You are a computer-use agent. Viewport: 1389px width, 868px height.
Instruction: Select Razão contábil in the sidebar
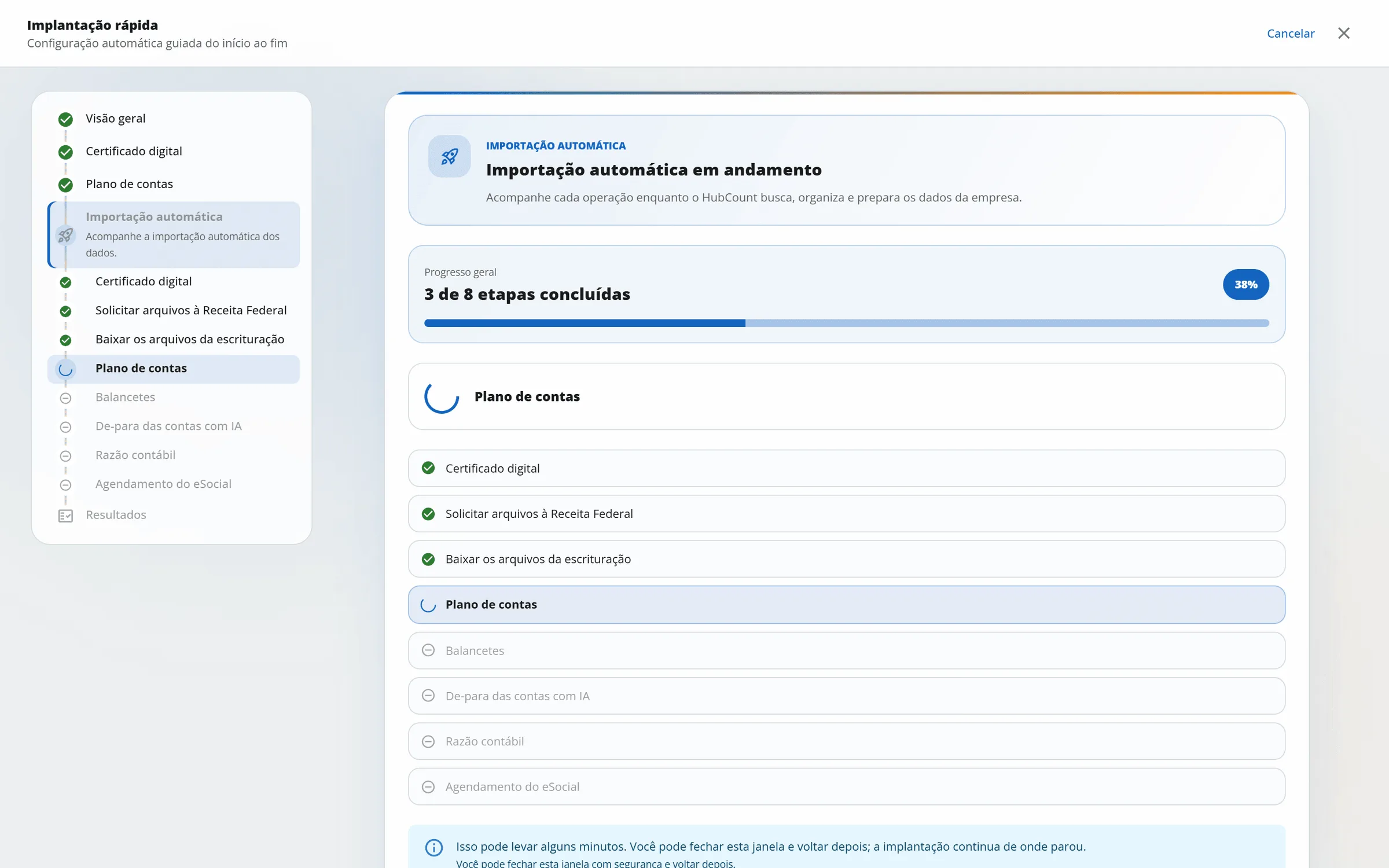[135, 455]
